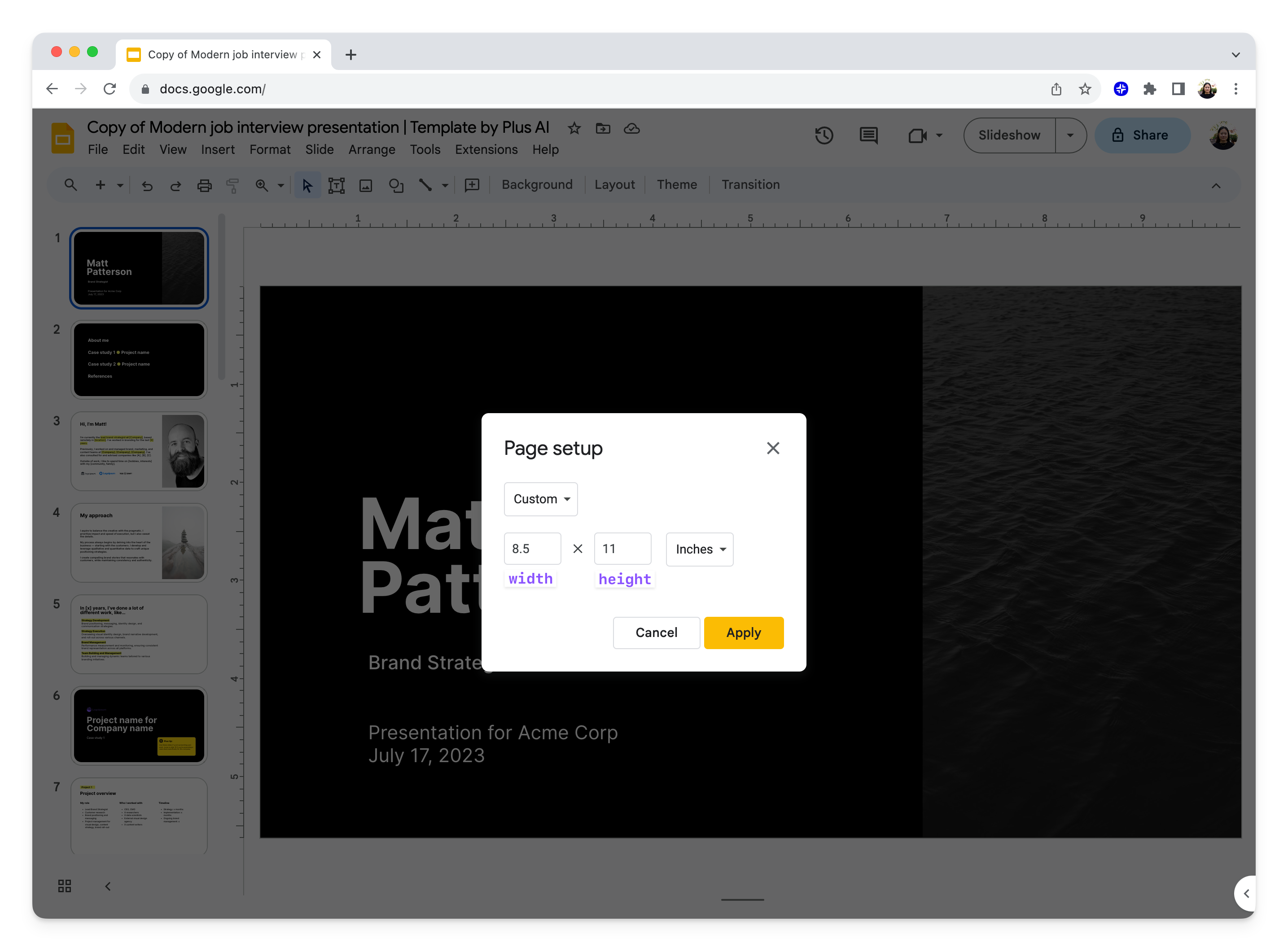1288x951 pixels.
Task: Expand the Slideshow options dropdown arrow
Action: click(1070, 135)
